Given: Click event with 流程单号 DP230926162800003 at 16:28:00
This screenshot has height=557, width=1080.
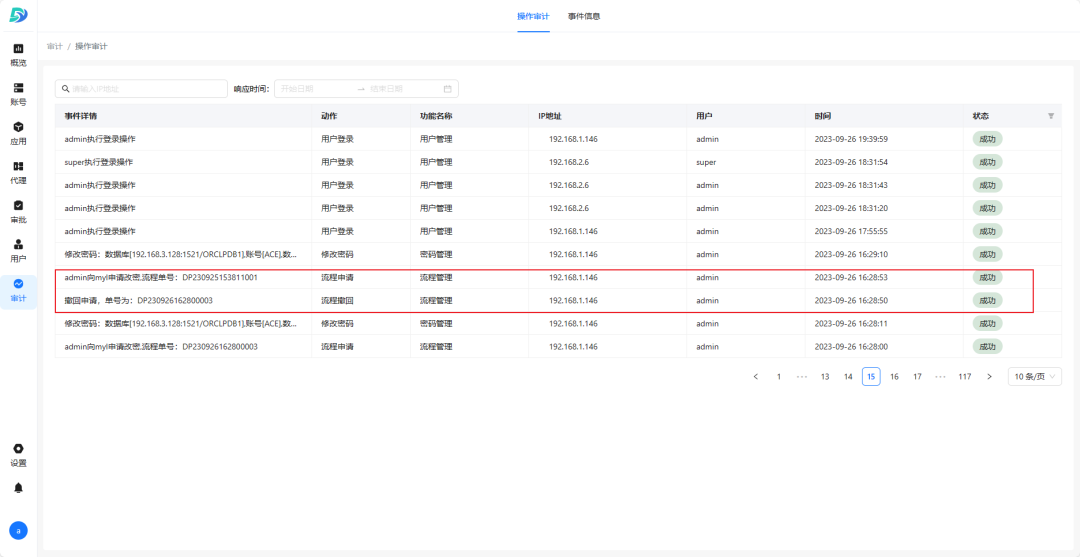Looking at the screenshot, I should [161, 346].
